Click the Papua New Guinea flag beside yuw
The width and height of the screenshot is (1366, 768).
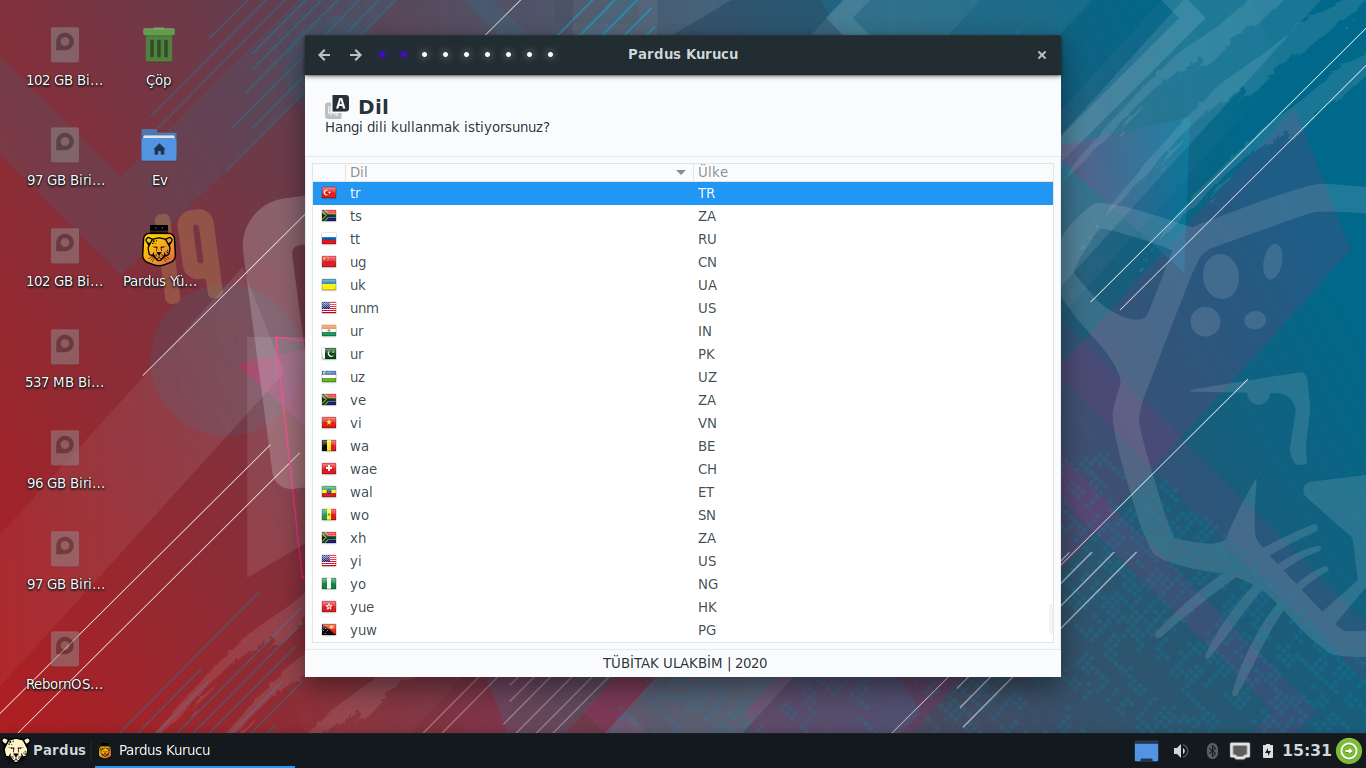pyautogui.click(x=329, y=630)
